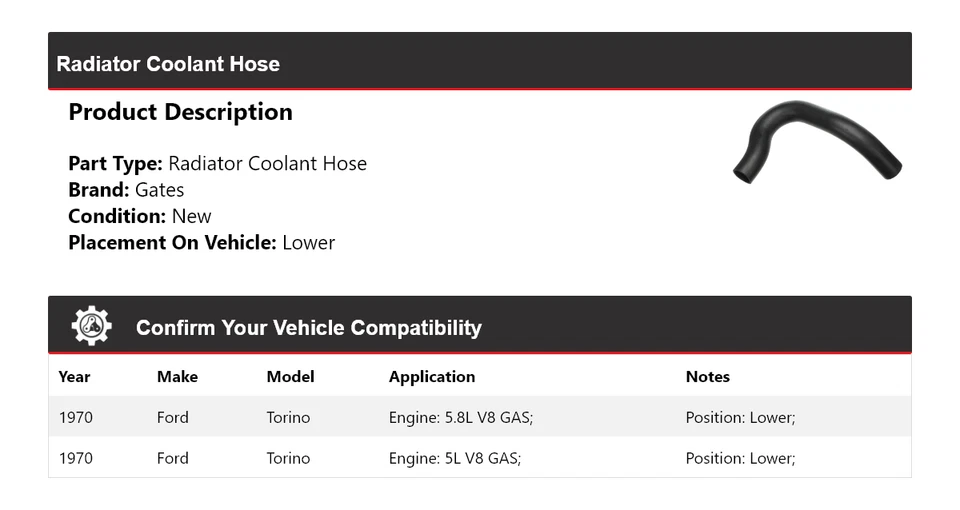The height and width of the screenshot is (510, 960).
Task: Click the Part Type: Radiator Coolant Hose line
Action: [217, 164]
